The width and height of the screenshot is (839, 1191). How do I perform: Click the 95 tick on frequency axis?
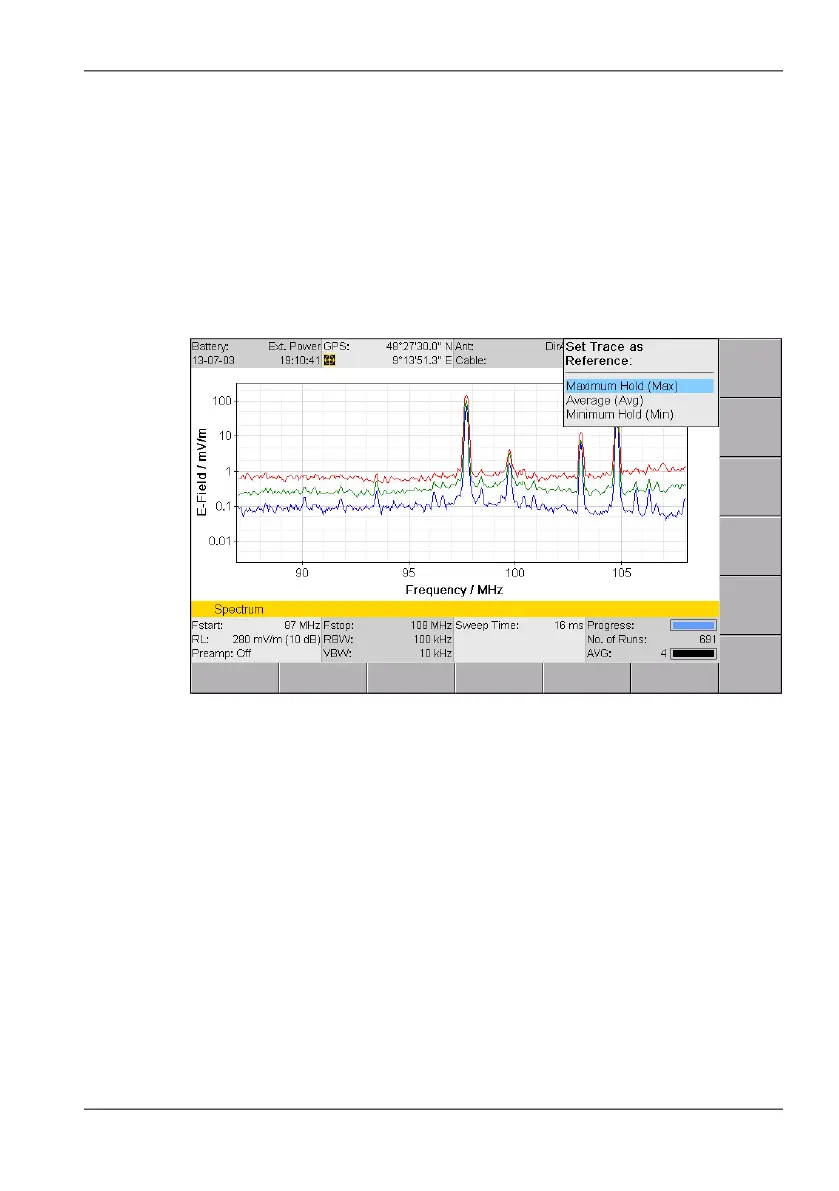coord(408,573)
